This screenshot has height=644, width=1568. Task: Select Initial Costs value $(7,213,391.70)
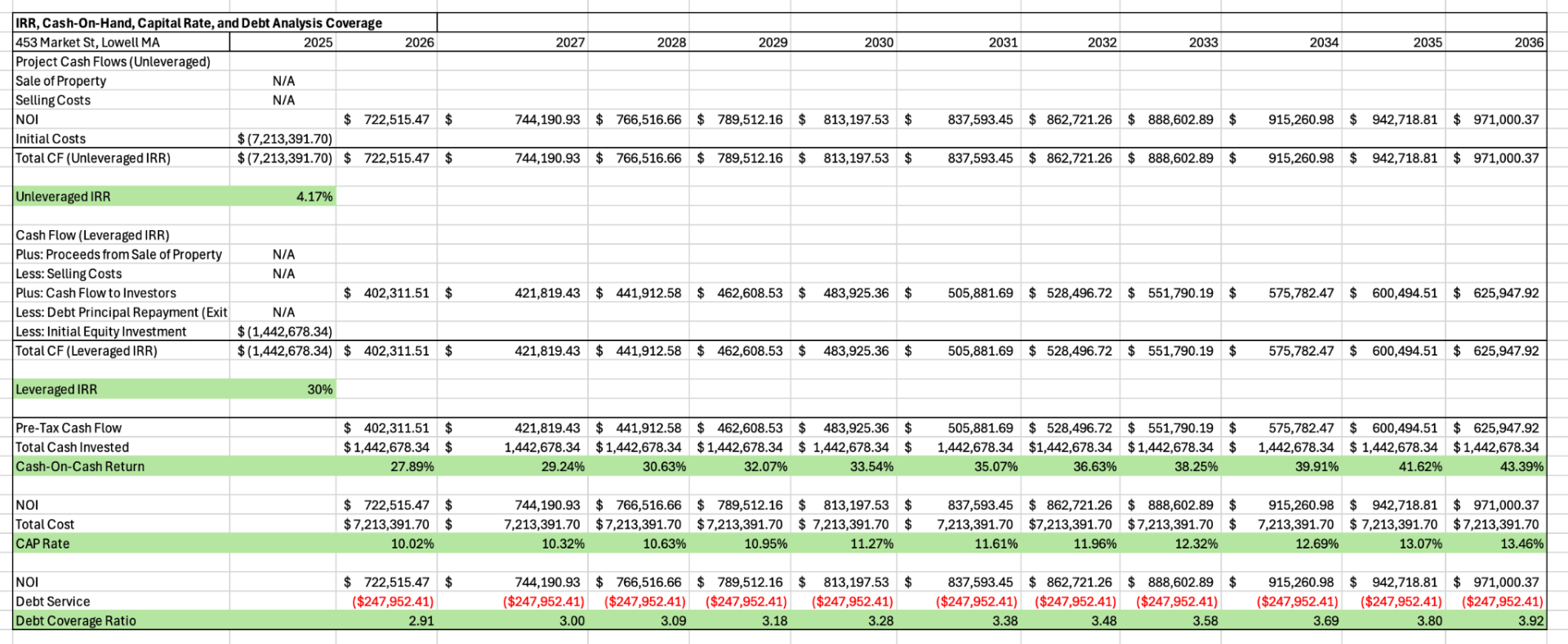pos(283,139)
